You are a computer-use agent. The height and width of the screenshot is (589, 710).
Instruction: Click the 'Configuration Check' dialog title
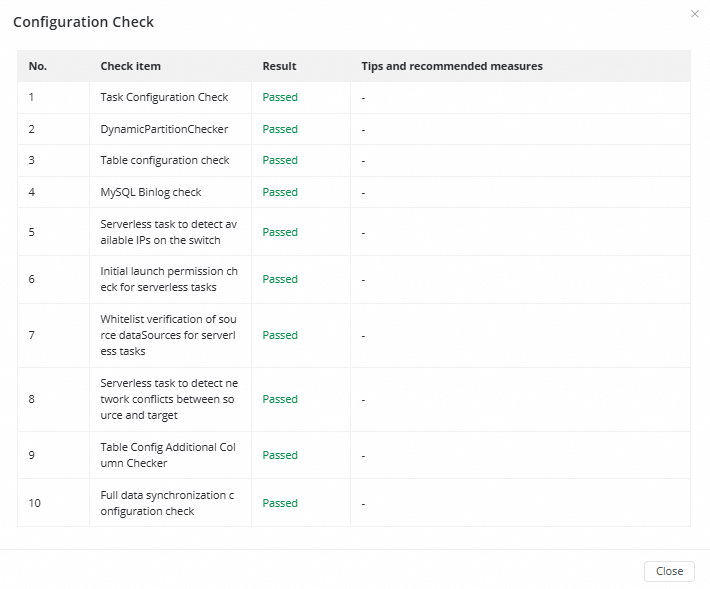[x=83, y=22]
